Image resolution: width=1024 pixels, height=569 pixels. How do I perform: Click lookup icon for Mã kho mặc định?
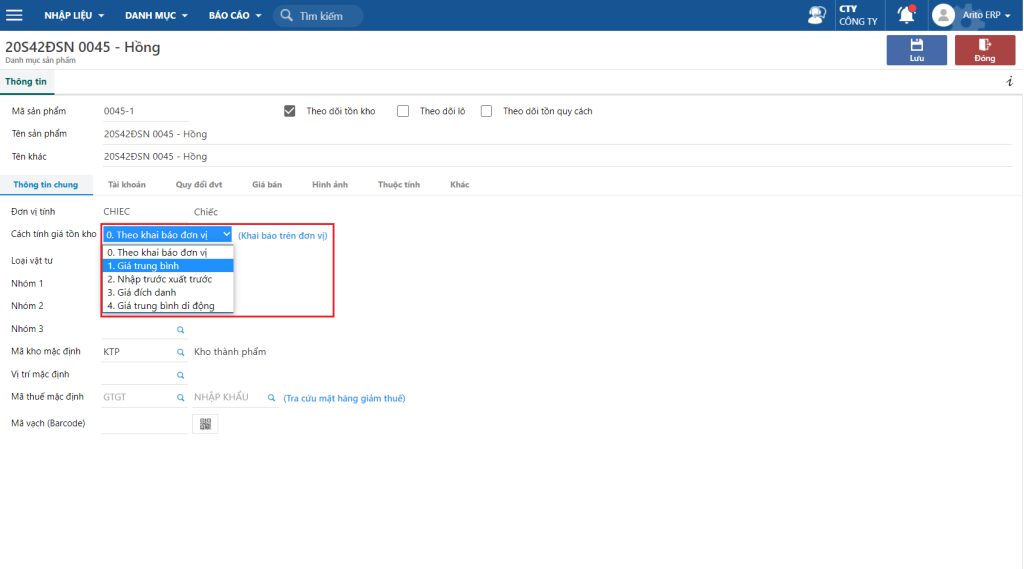click(180, 352)
